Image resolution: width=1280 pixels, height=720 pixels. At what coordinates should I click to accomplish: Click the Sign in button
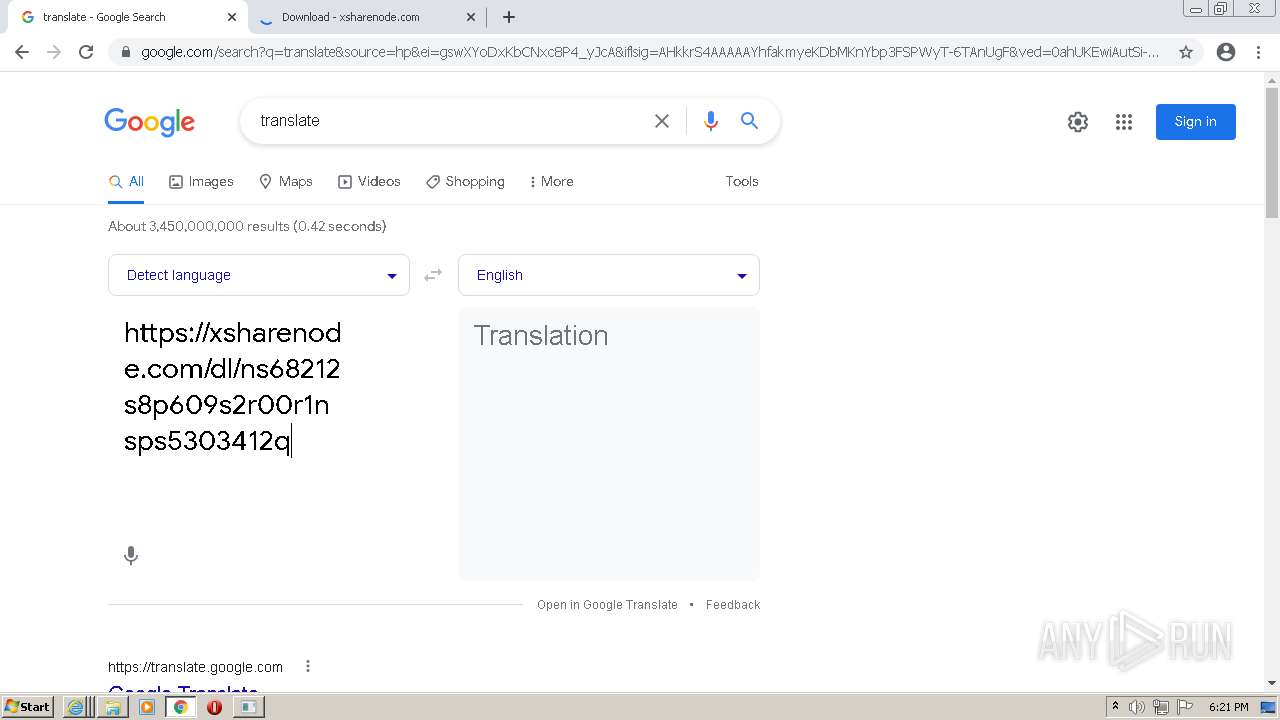pyautogui.click(x=1195, y=122)
